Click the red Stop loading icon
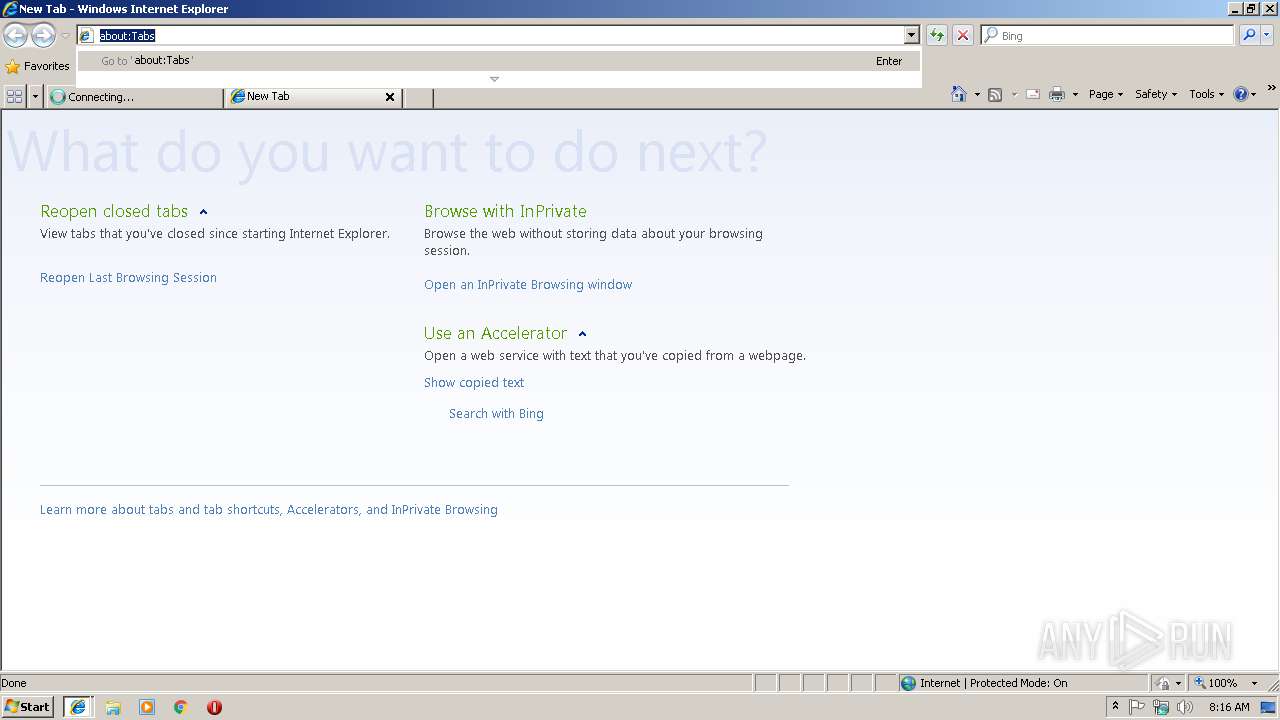 pyautogui.click(x=963, y=36)
